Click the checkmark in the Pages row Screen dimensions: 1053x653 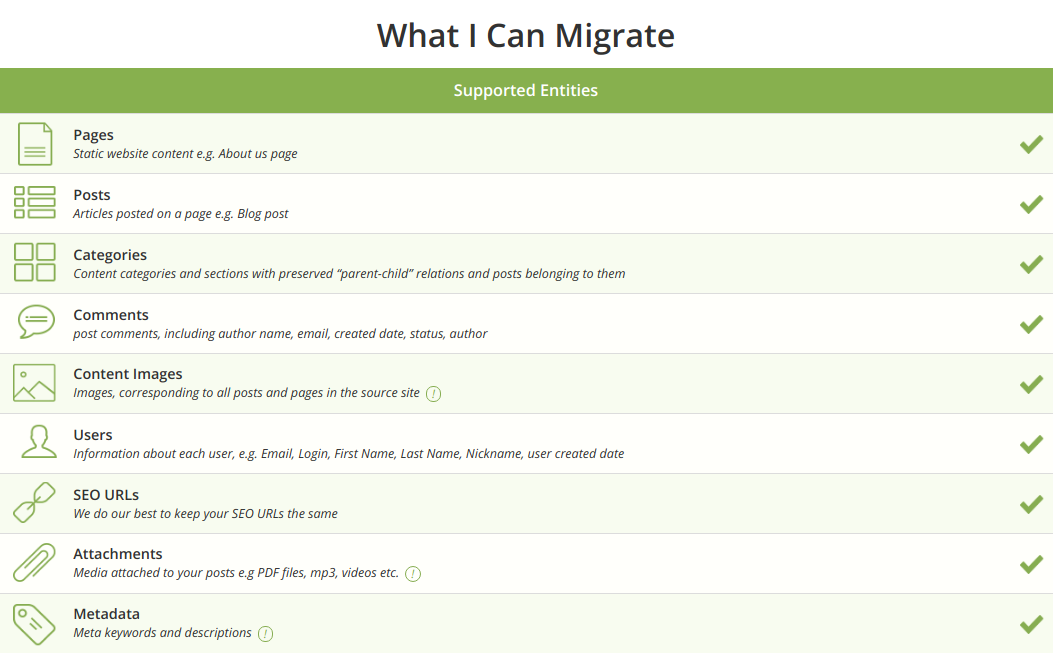point(1031,144)
